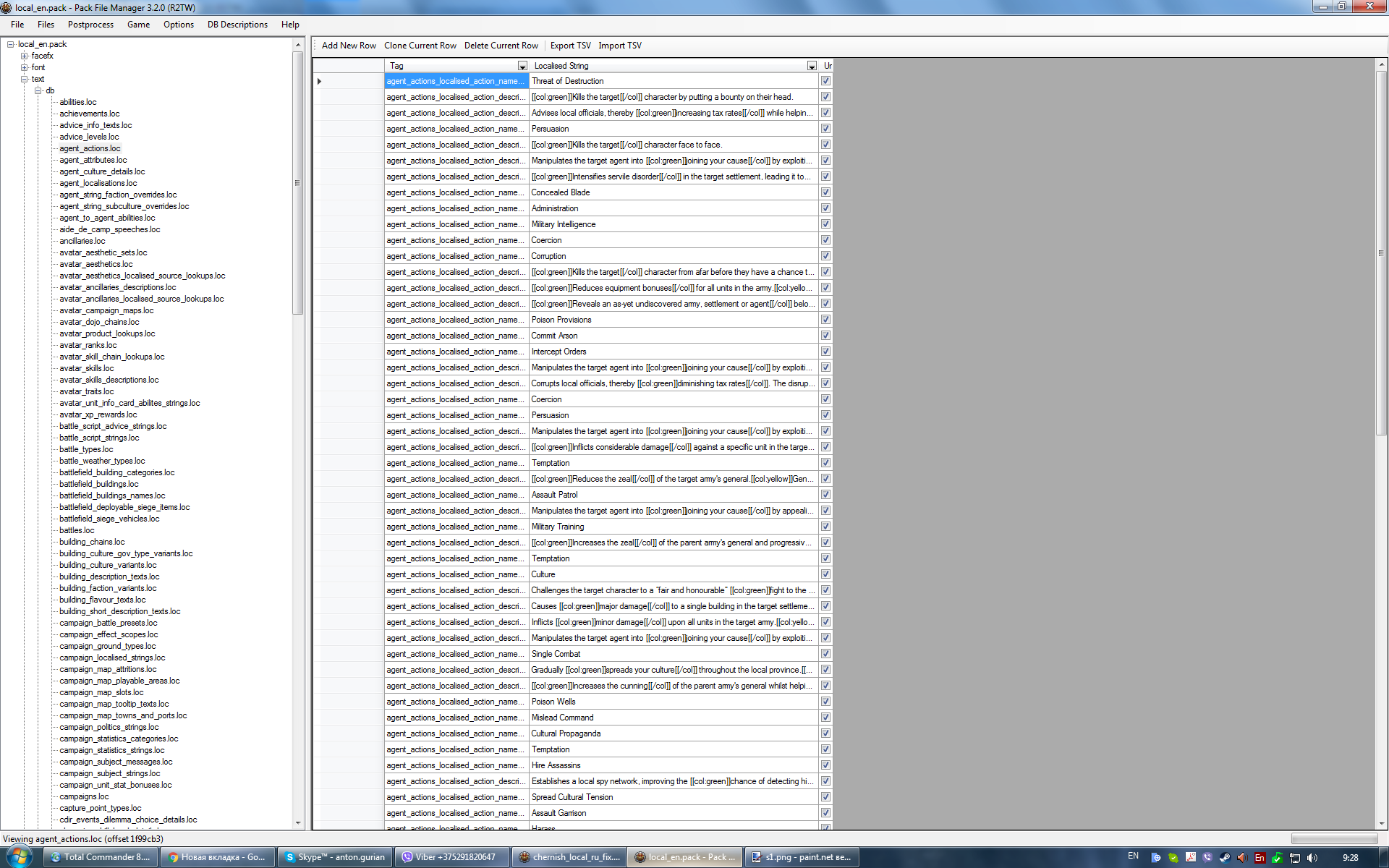Click the Export TSV button
Image resolution: width=1389 pixels, height=868 pixels.
click(x=570, y=46)
